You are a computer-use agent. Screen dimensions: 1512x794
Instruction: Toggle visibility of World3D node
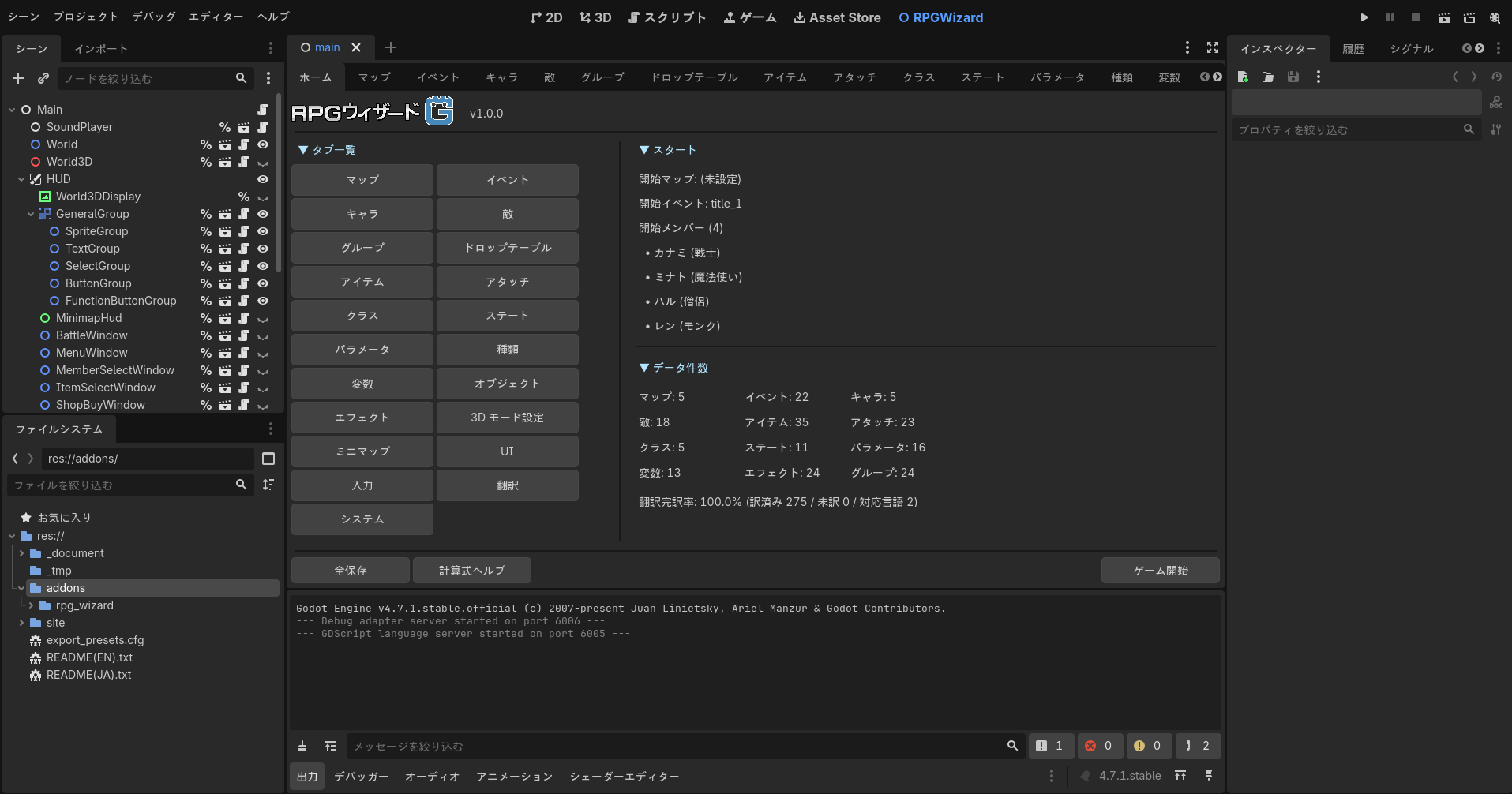pyautogui.click(x=263, y=162)
